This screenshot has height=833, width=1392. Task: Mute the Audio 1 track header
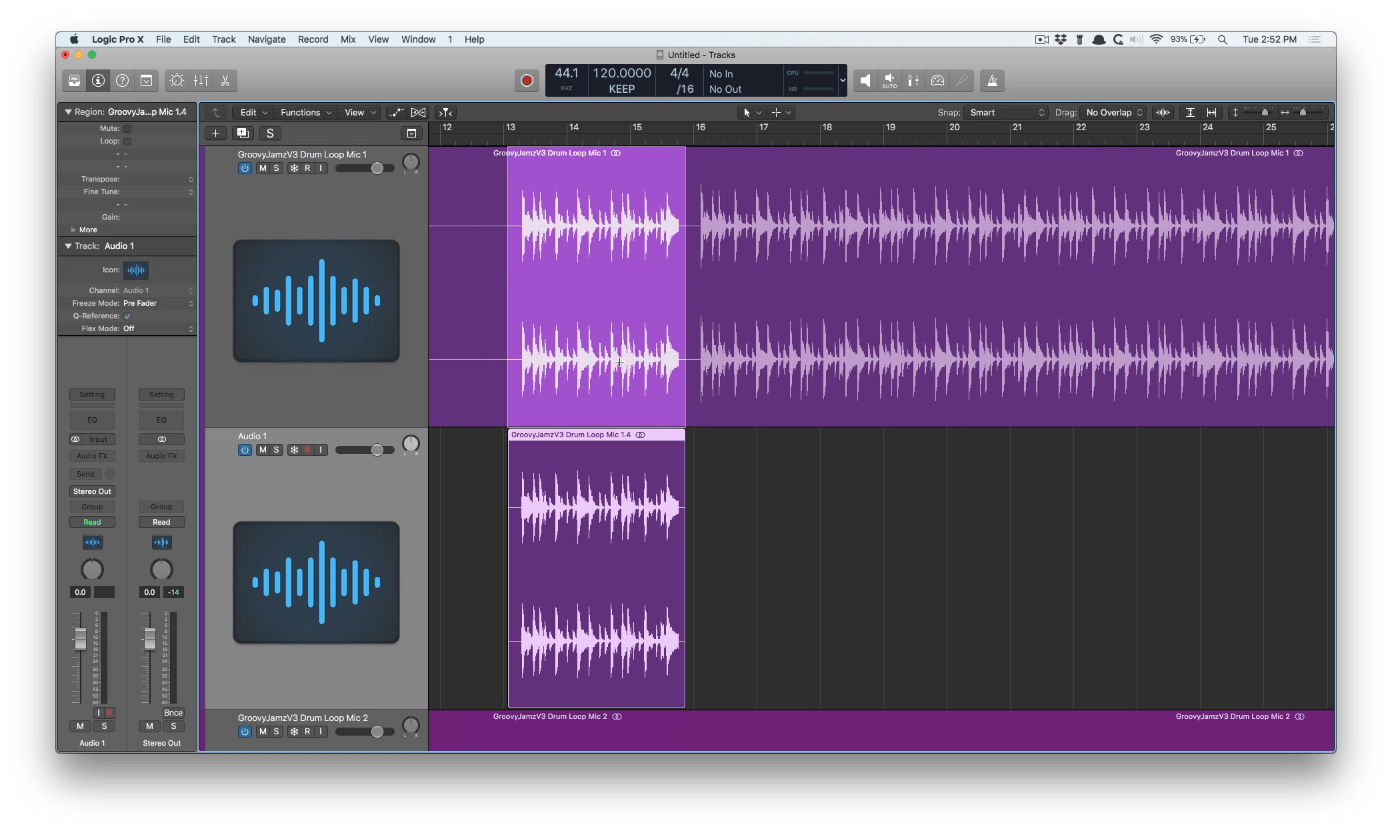click(x=263, y=450)
